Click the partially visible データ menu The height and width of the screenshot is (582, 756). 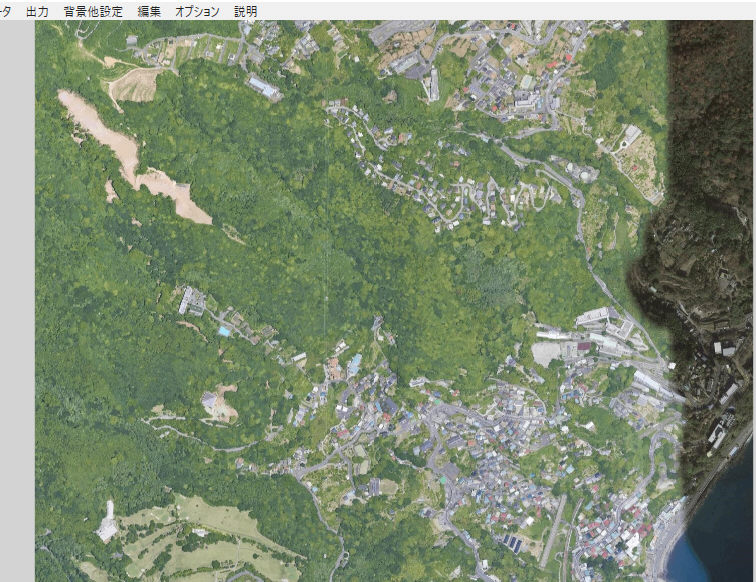pos(5,12)
